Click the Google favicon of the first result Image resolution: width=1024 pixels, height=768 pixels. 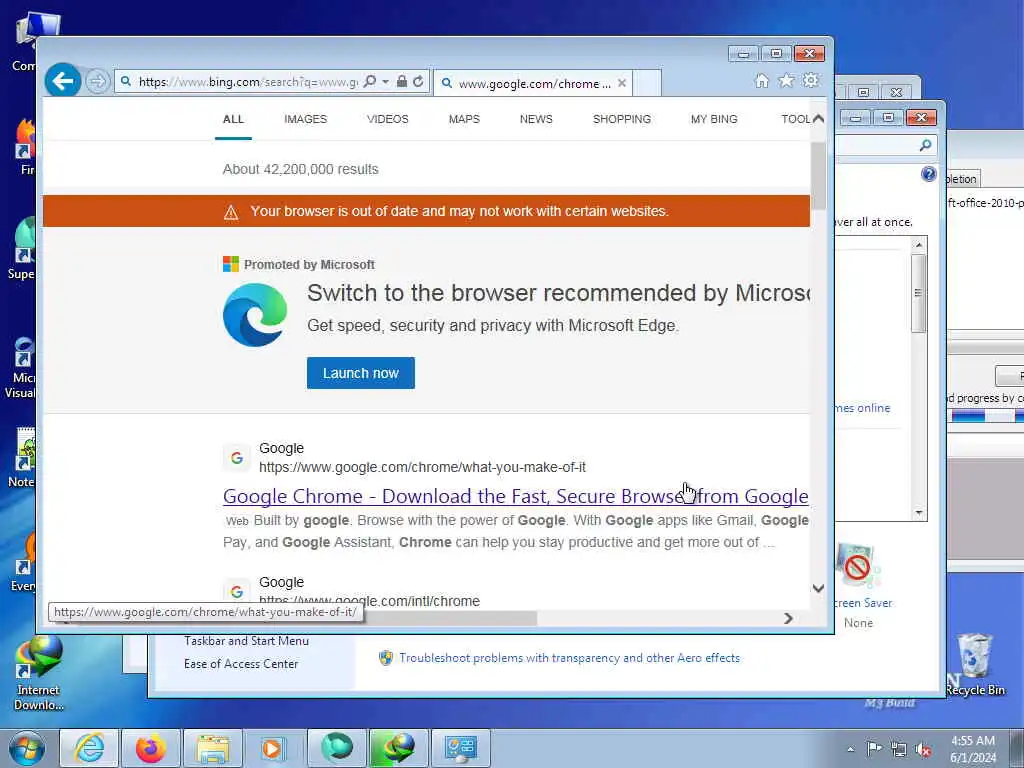(x=236, y=458)
